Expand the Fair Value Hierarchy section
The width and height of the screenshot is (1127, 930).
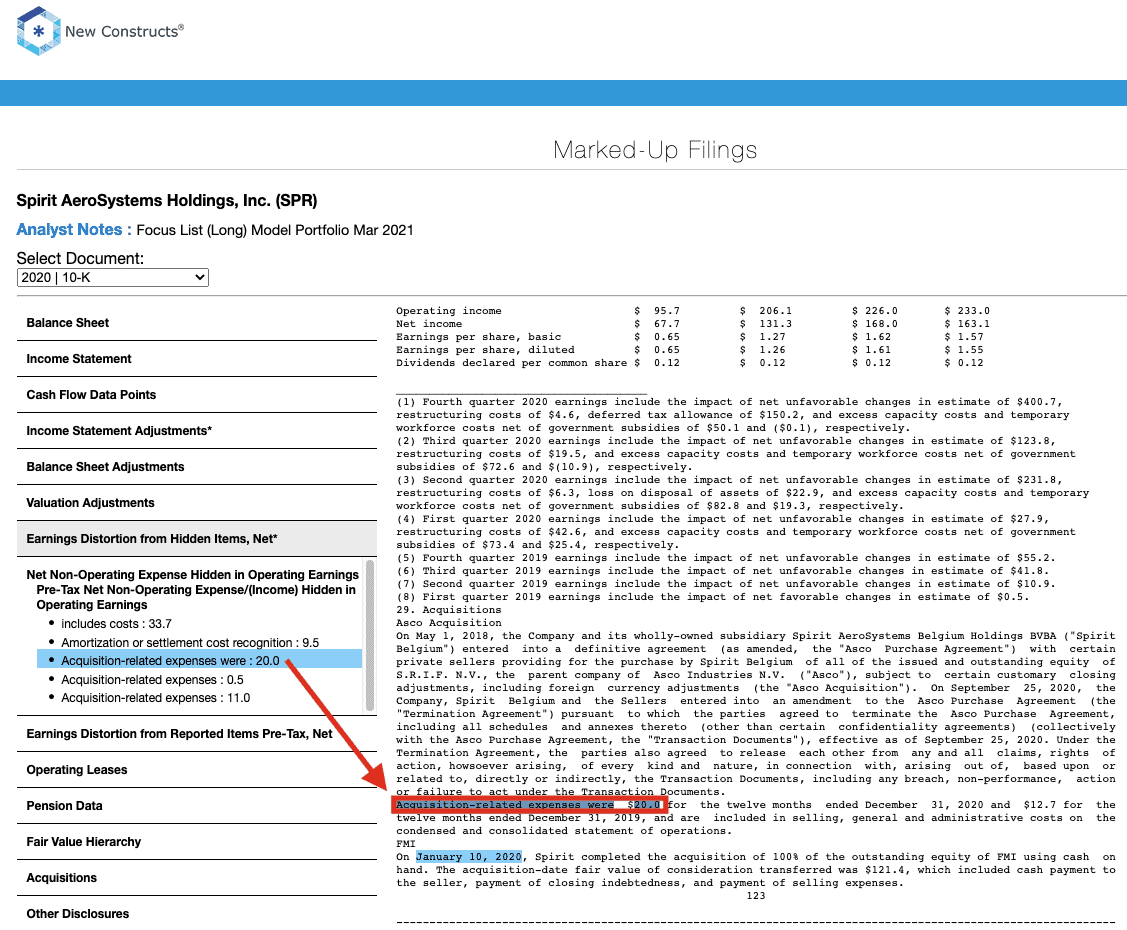click(196, 842)
